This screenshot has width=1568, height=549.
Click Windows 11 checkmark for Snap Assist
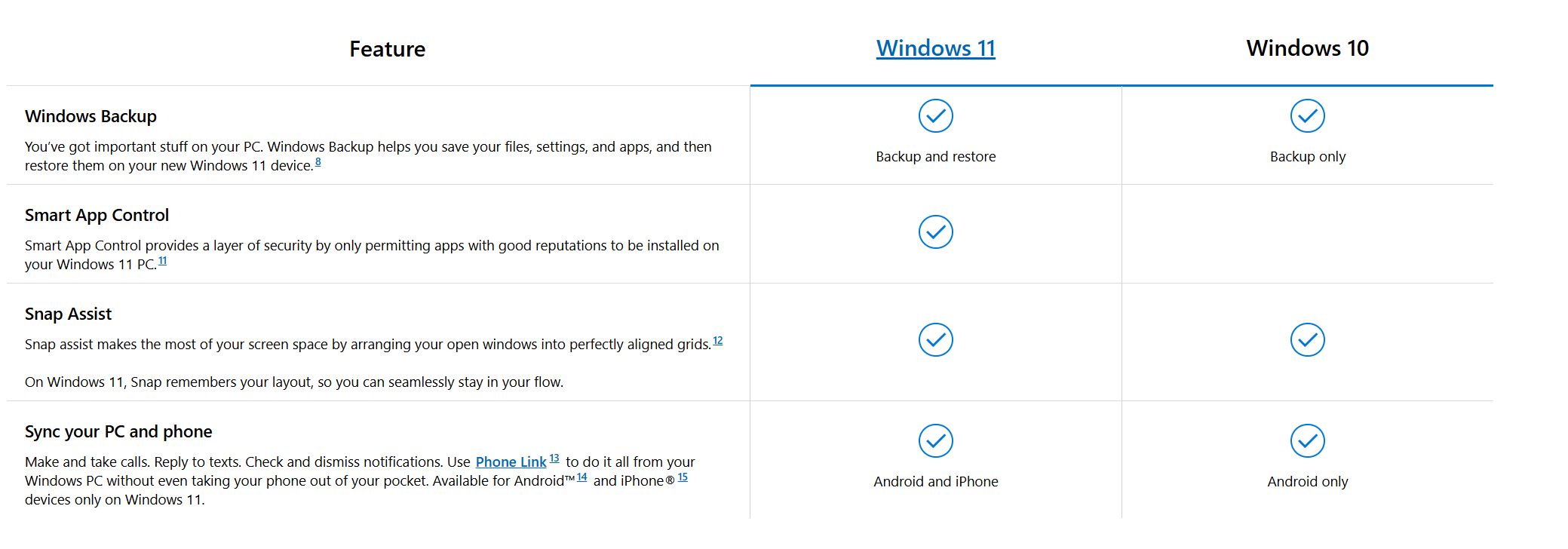pos(935,340)
